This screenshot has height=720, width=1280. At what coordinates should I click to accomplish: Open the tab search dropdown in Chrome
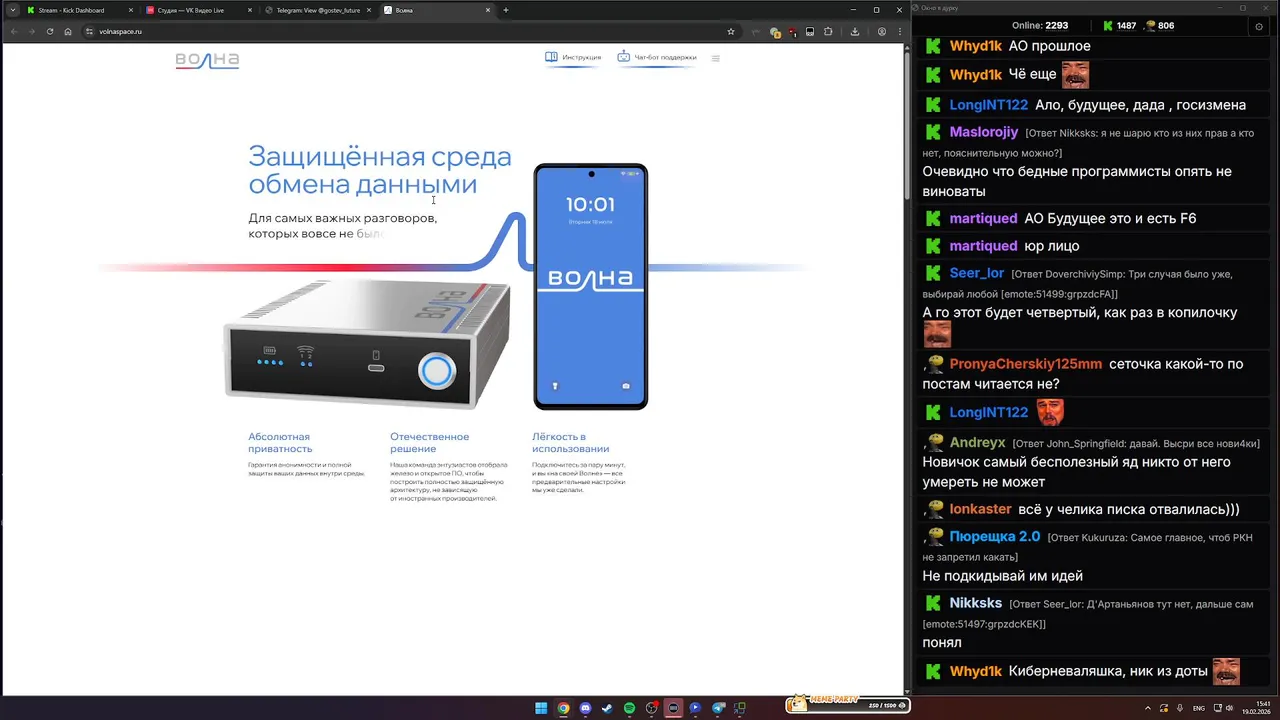click(x=12, y=10)
